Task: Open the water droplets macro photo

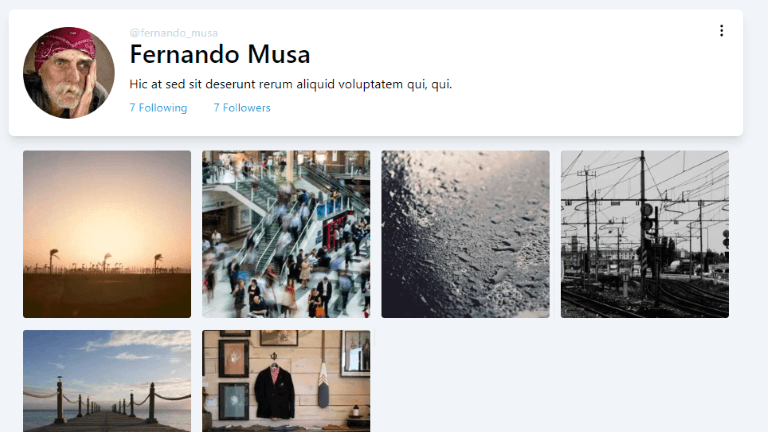Action: click(465, 234)
